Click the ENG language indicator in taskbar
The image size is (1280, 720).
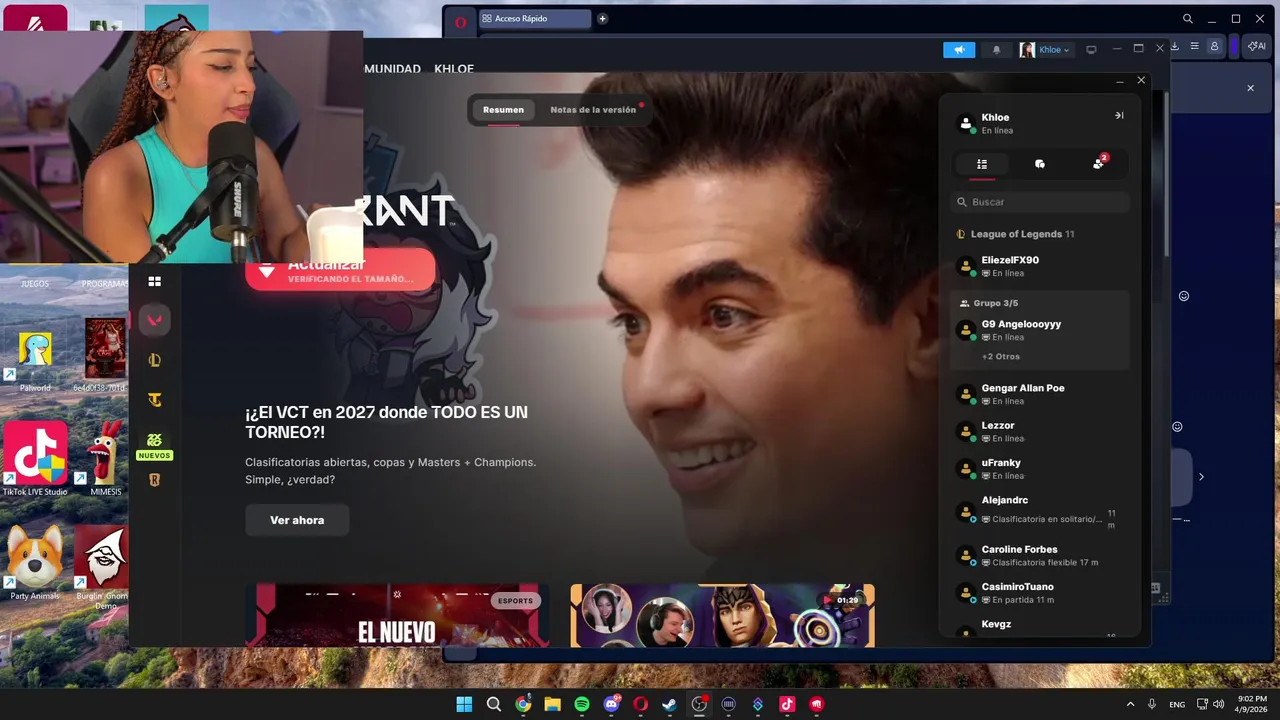(1177, 704)
